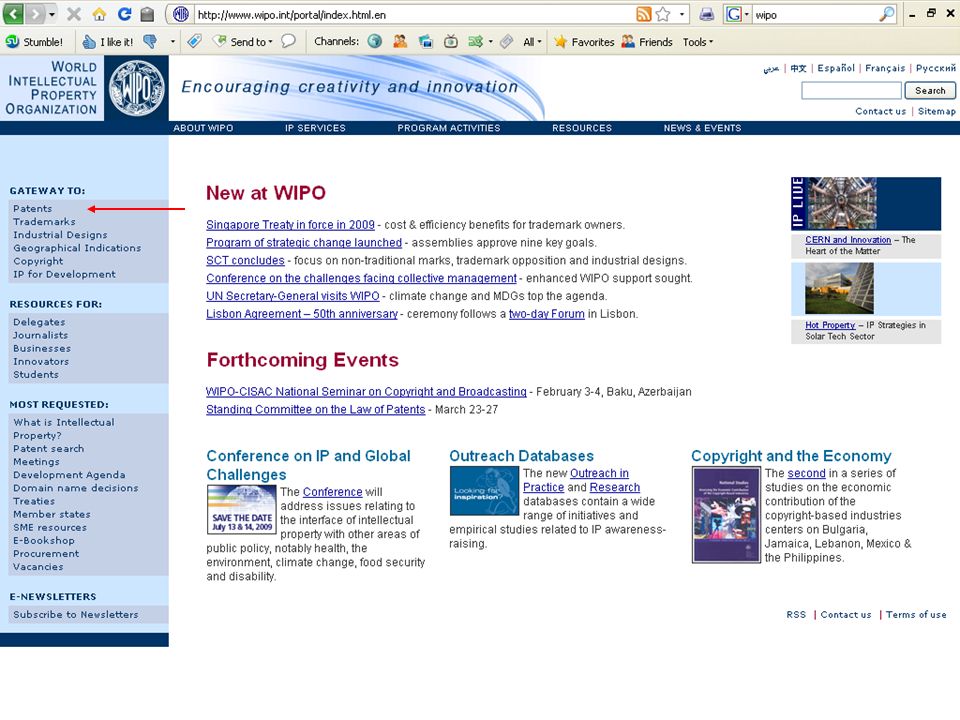Open 'Patent search' under Most Requested
960x720 pixels.
click(48, 448)
